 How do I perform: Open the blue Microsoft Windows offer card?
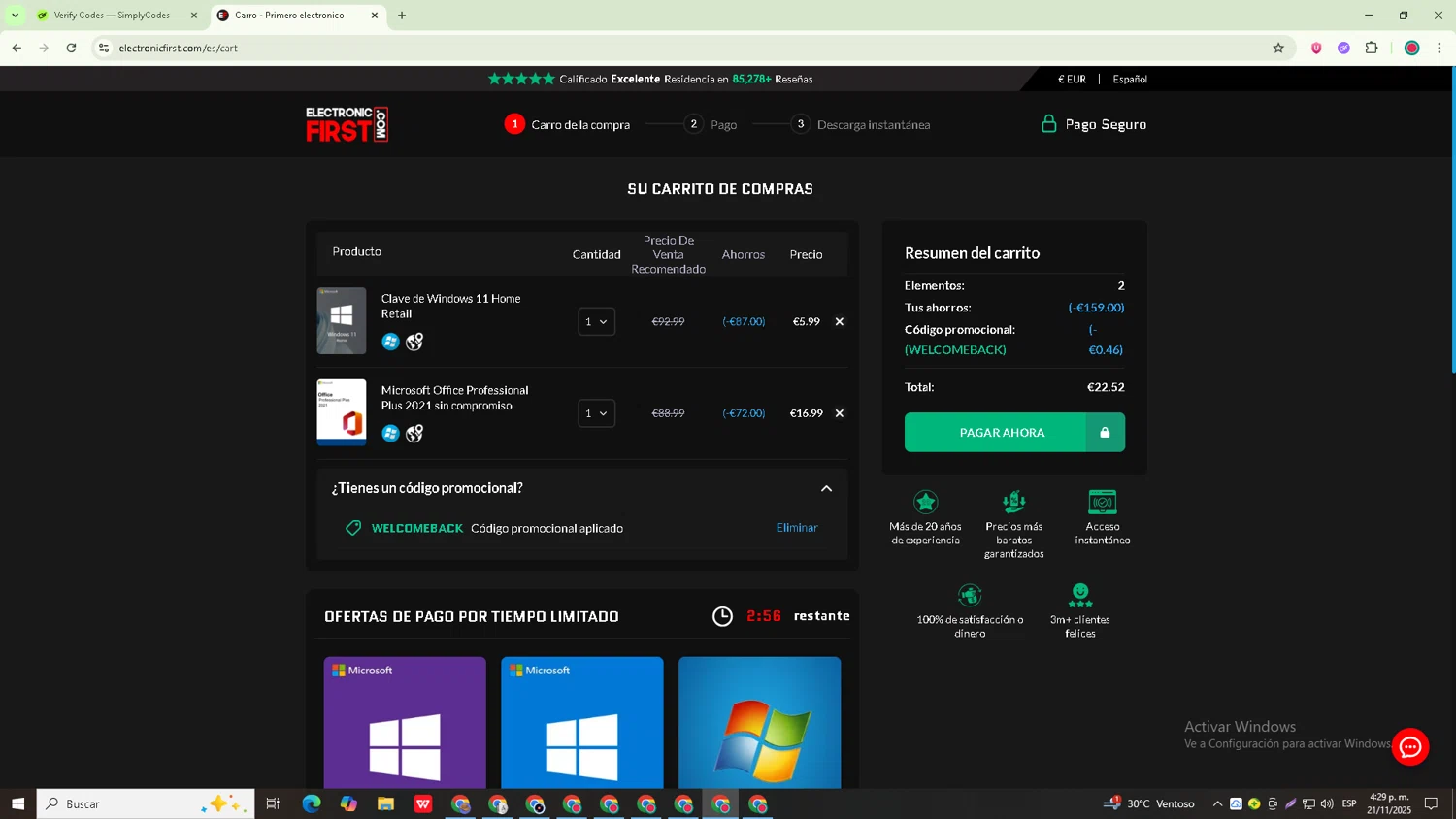582,723
